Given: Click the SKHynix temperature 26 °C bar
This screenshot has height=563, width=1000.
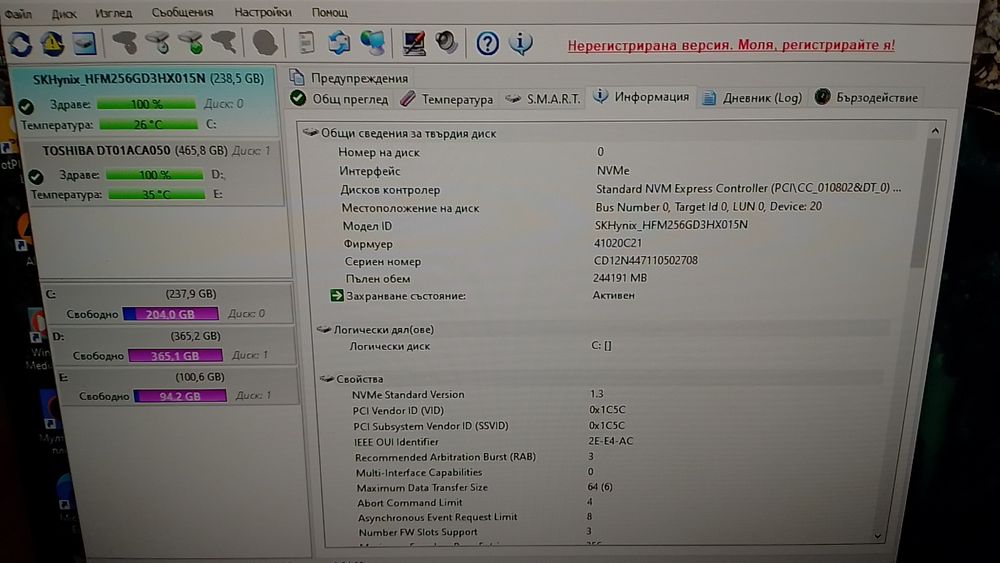Looking at the screenshot, I should (x=148, y=124).
